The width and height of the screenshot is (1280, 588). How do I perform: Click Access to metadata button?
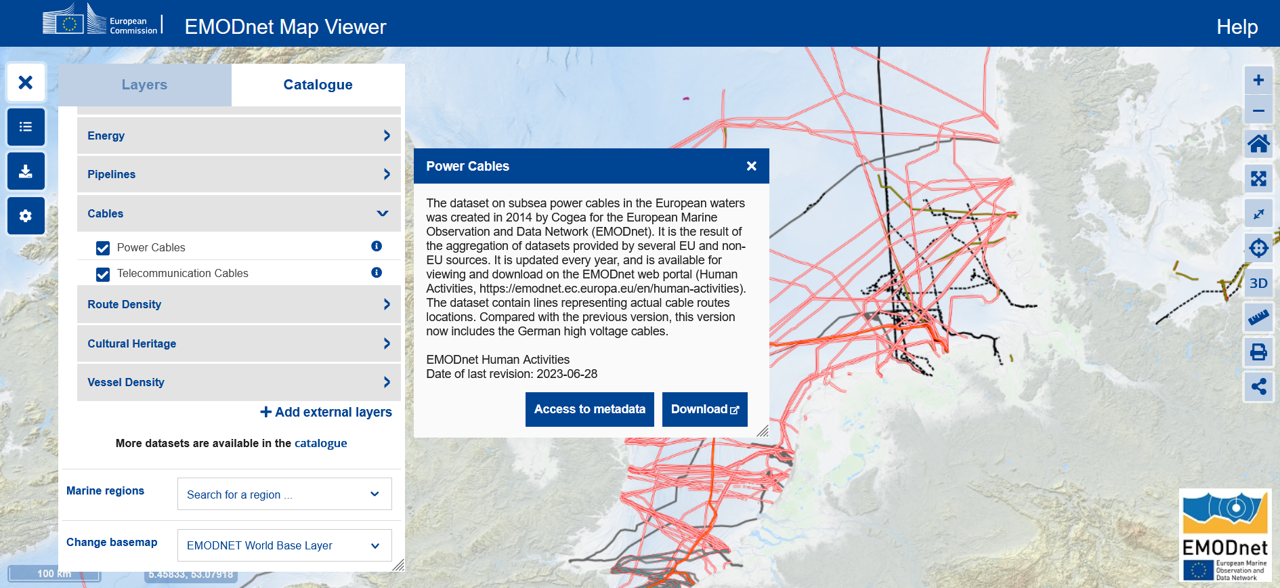click(590, 409)
